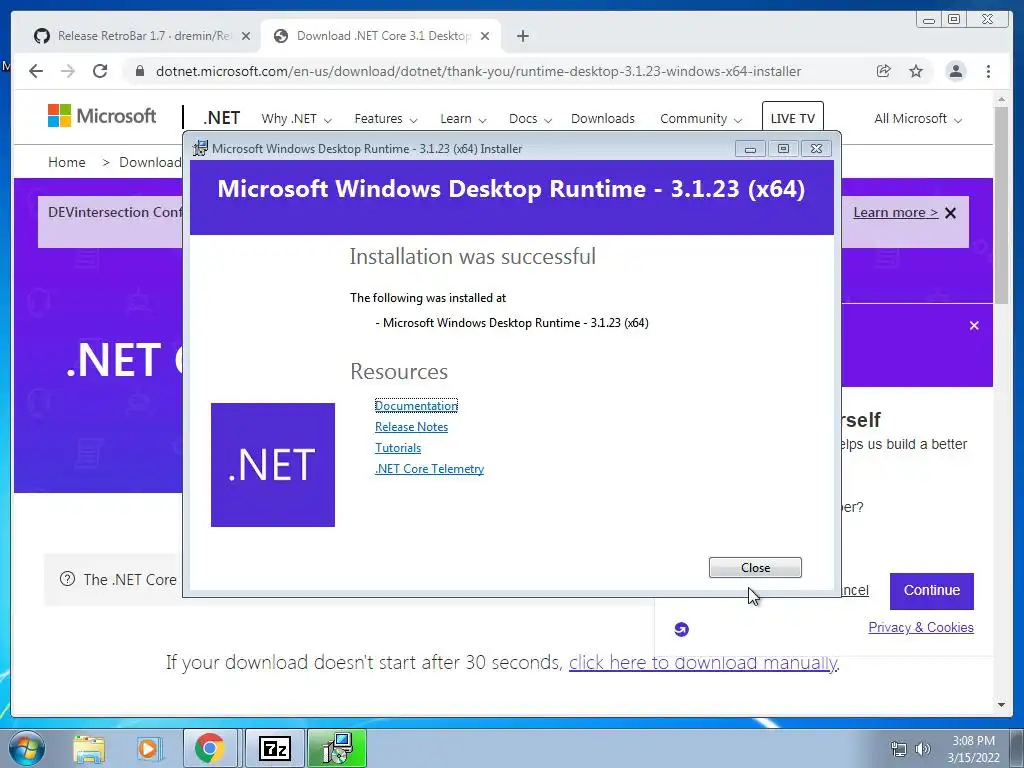Click the LIVE TV button

pyautogui.click(x=793, y=118)
